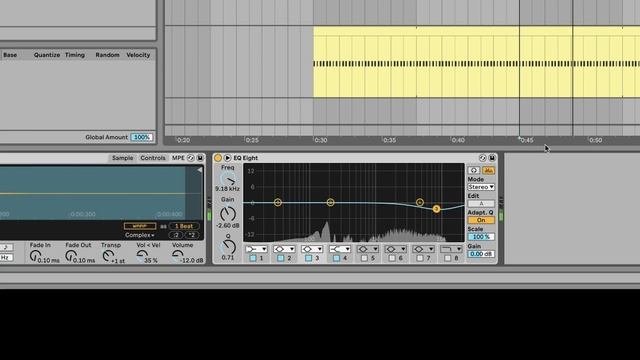Adjust the EQ Eight Freq knob
640x360 pixels.
point(228,179)
